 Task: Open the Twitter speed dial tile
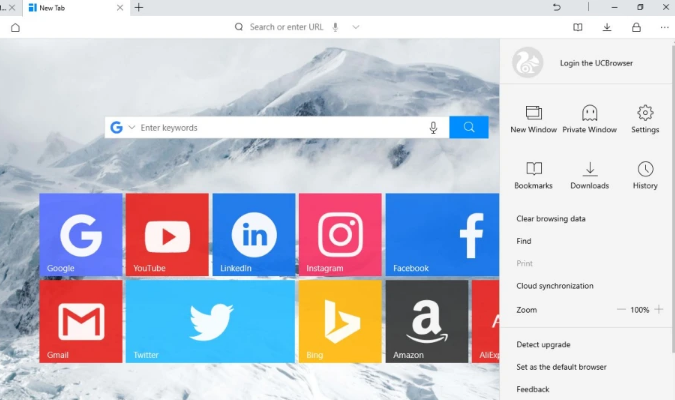pyautogui.click(x=211, y=322)
